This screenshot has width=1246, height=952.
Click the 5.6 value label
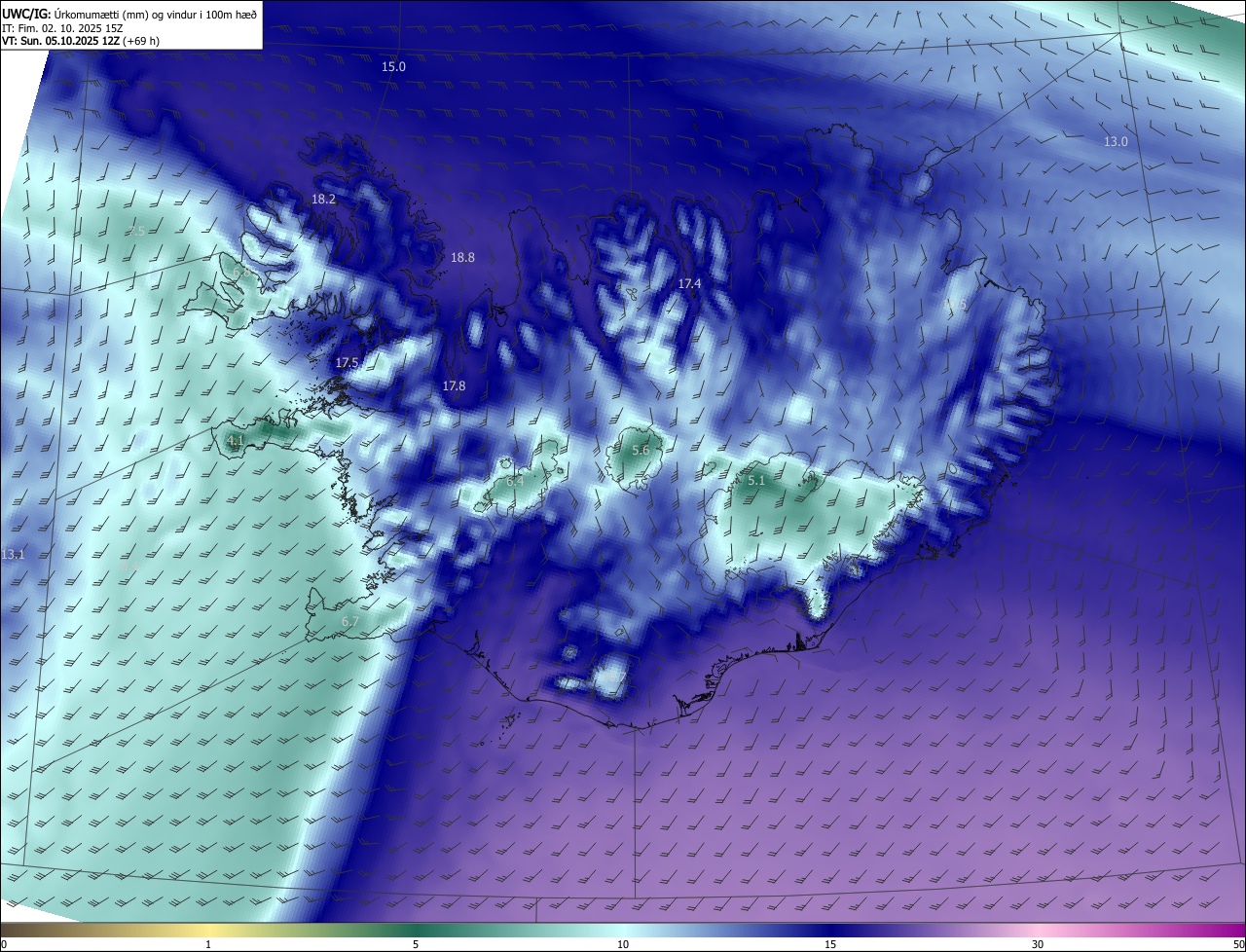pos(641,451)
